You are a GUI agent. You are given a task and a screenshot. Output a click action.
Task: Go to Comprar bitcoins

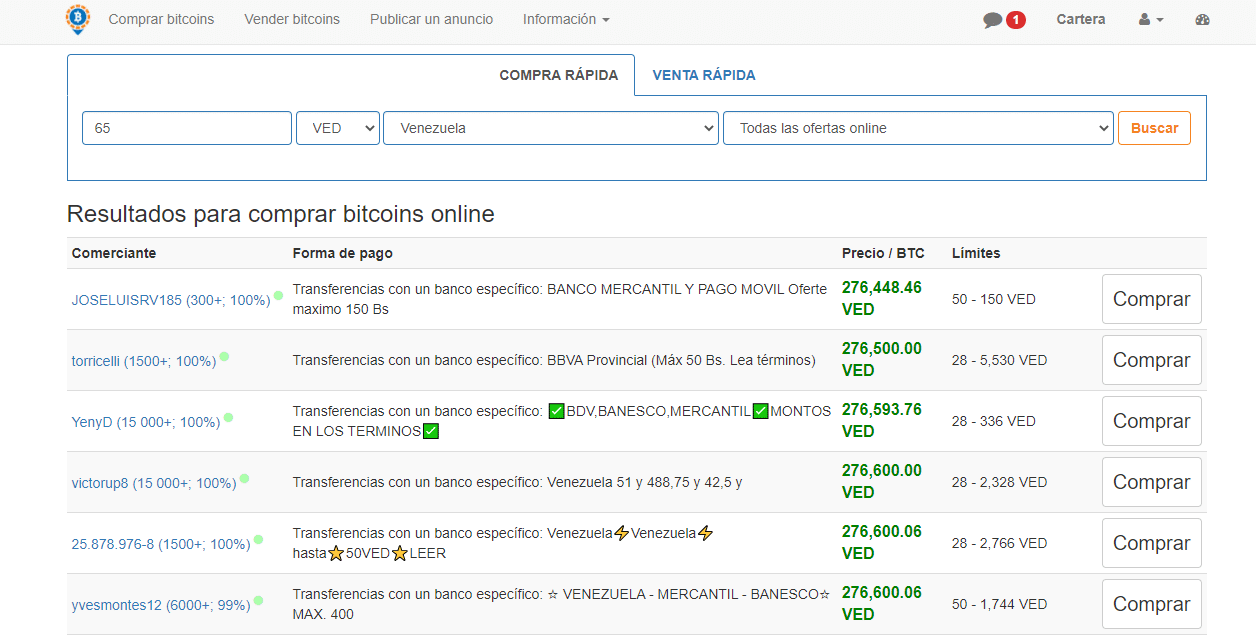[161, 19]
